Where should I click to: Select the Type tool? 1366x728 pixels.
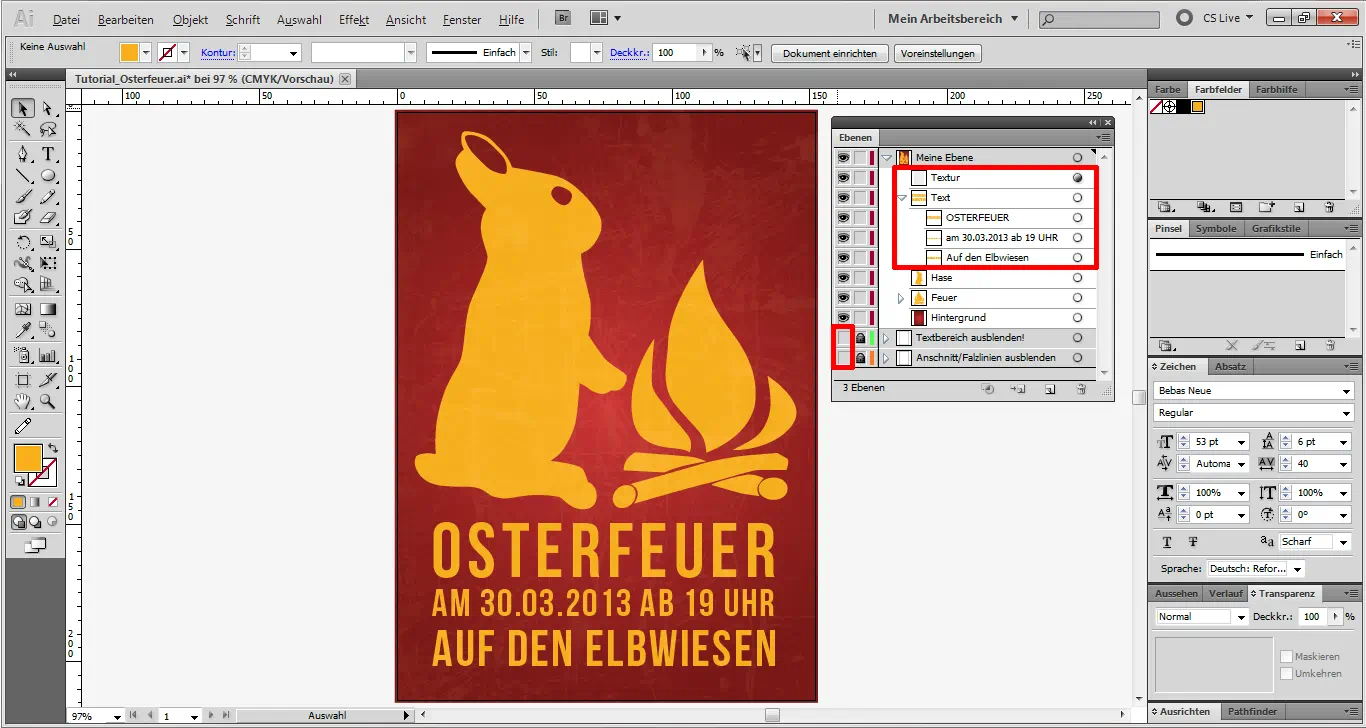48,154
